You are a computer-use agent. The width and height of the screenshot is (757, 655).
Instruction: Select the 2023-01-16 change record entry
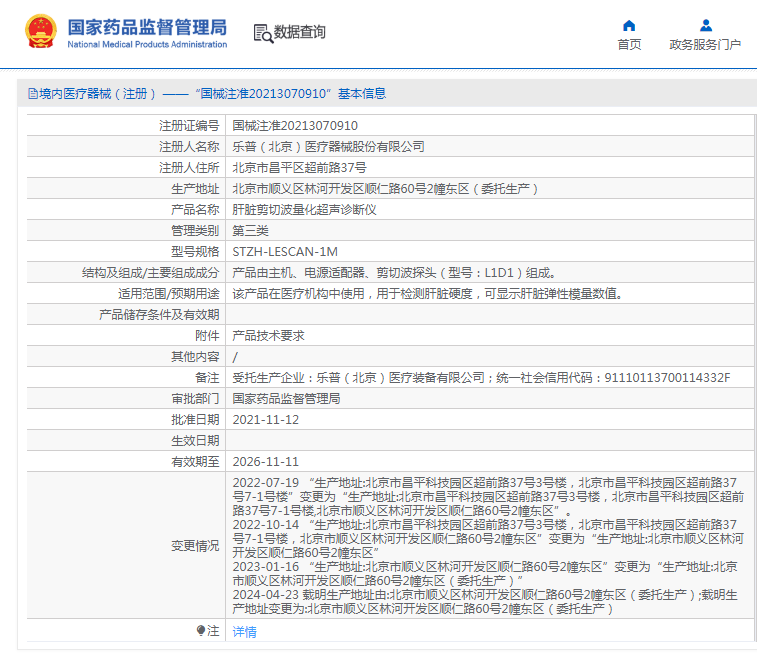click(485, 573)
